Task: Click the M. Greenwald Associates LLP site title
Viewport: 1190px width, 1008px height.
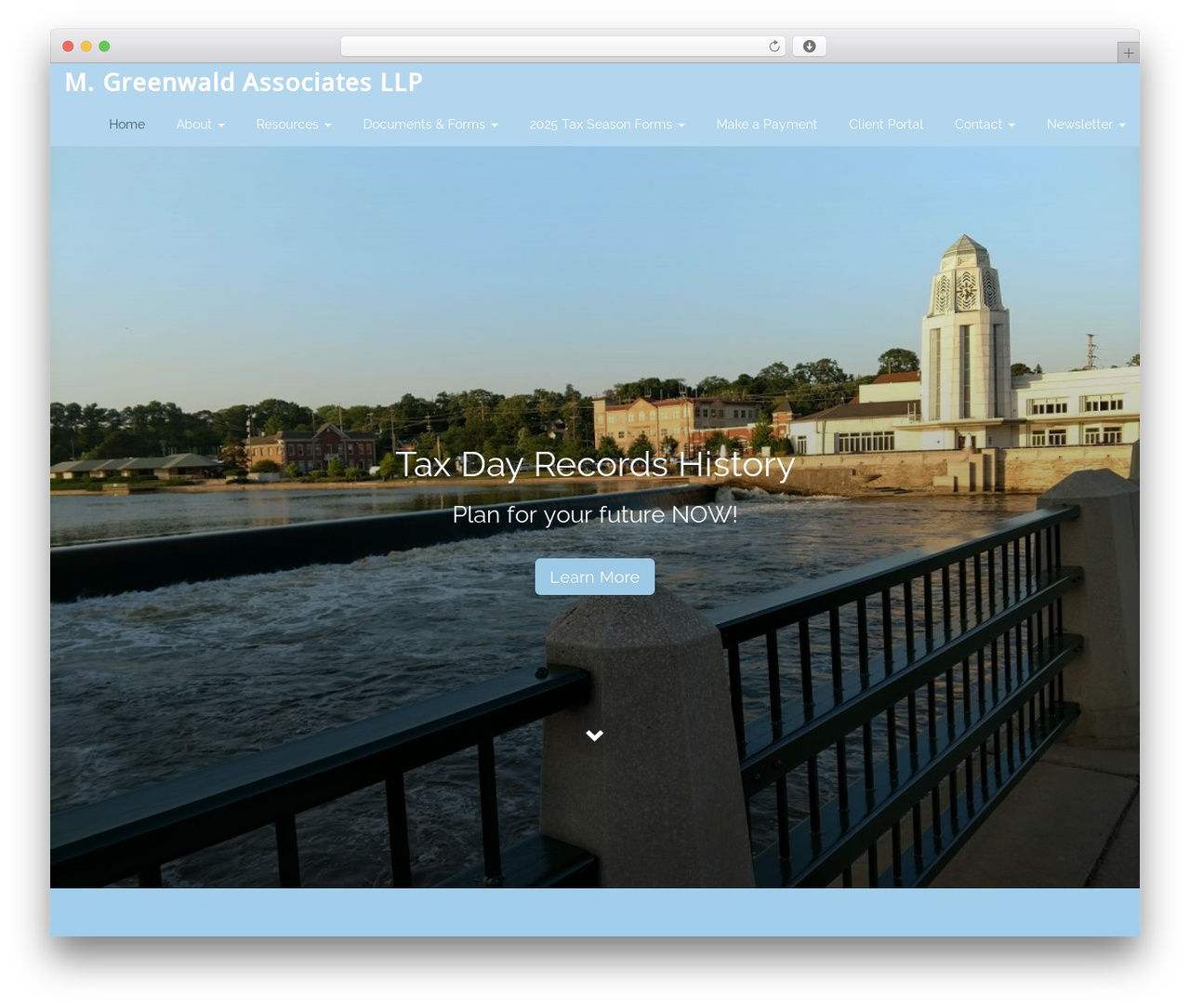Action: (x=244, y=83)
